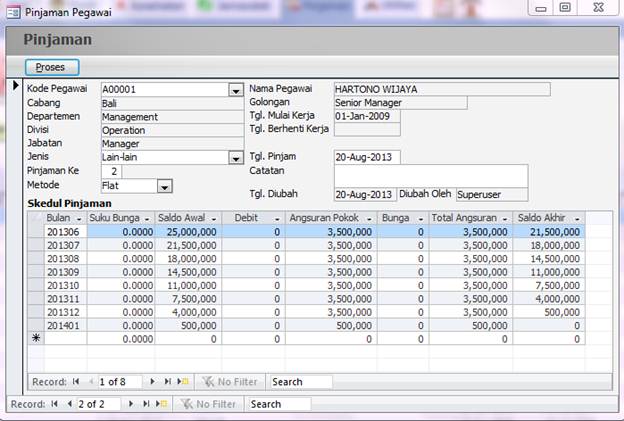
Task: Expand the Bulan column filter arrow
Action: 79,218
